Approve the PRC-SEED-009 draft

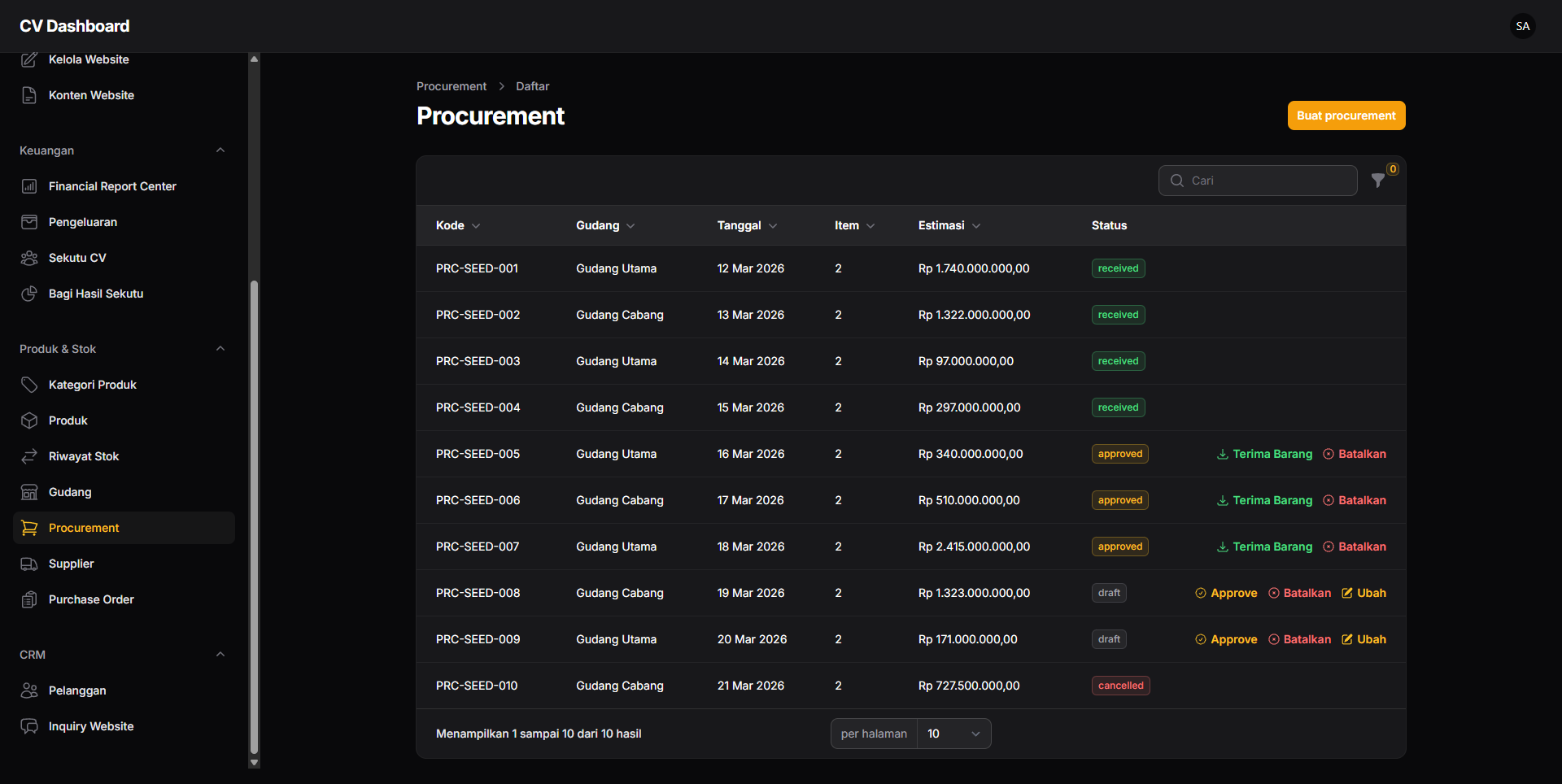coord(1226,639)
